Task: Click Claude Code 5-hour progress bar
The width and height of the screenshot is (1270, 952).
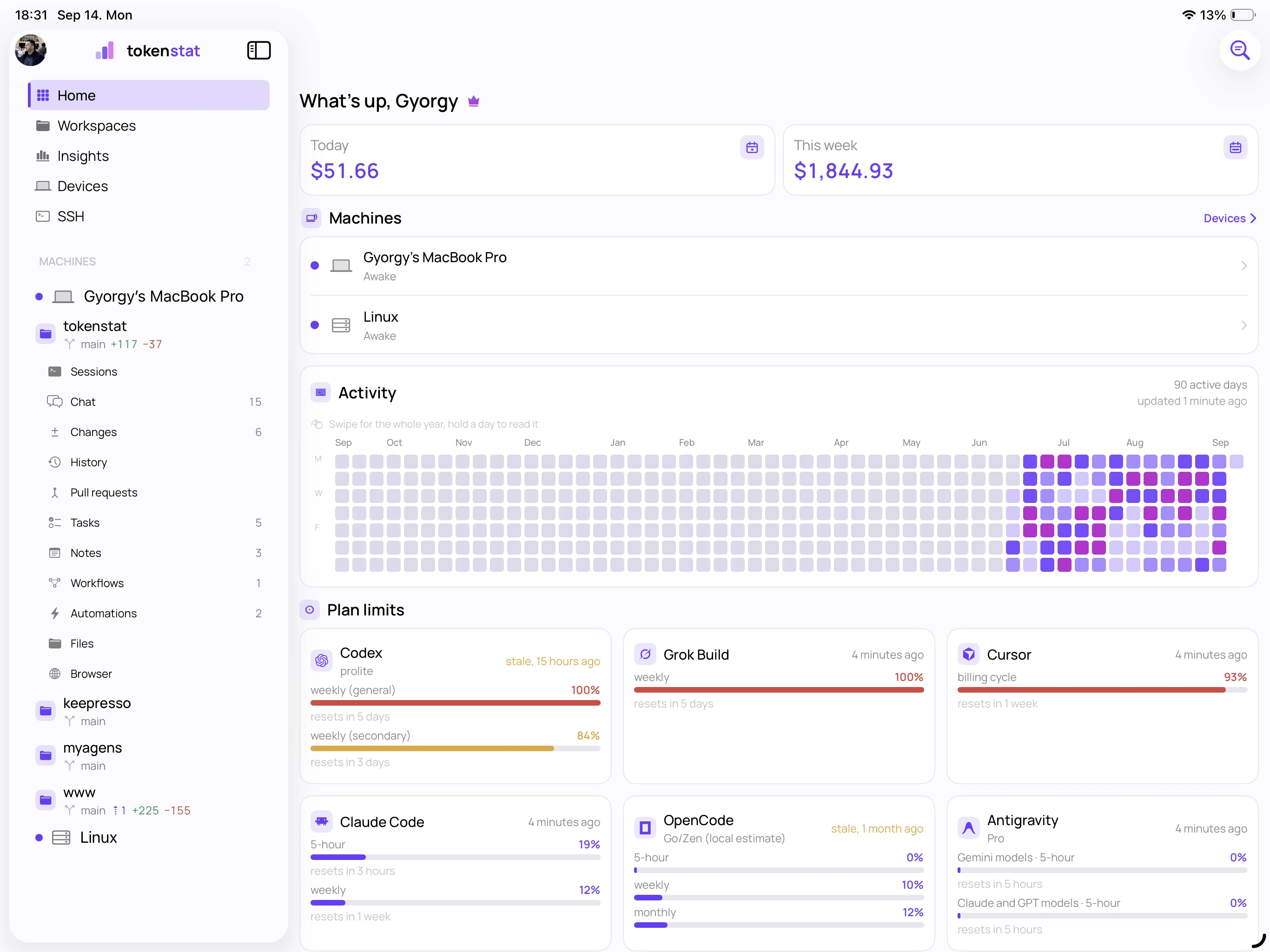Action: (455, 857)
